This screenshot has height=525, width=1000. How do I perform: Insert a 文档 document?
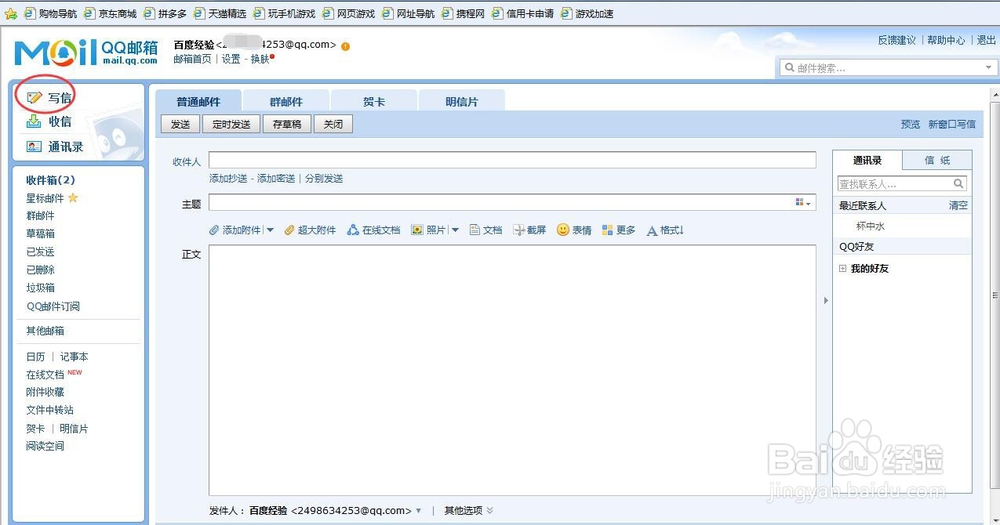[486, 230]
